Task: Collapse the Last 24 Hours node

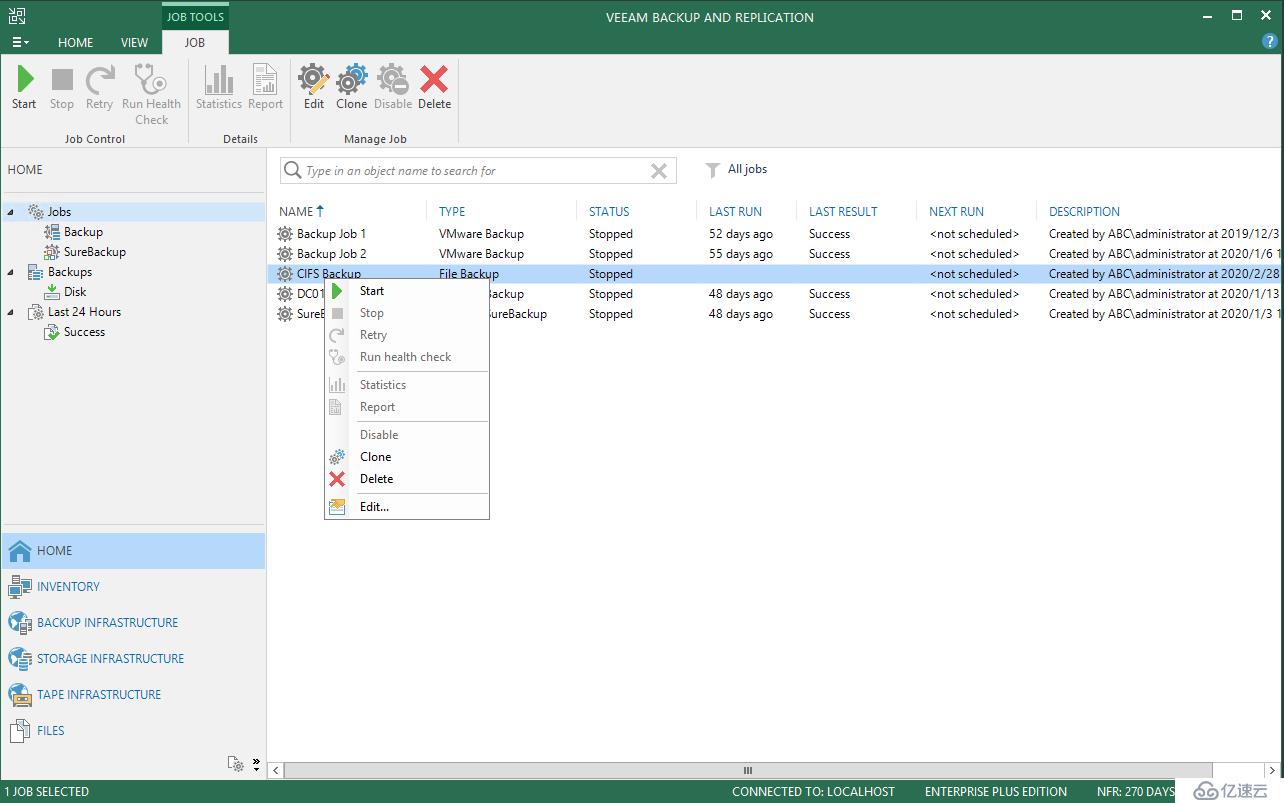Action: tap(11, 312)
